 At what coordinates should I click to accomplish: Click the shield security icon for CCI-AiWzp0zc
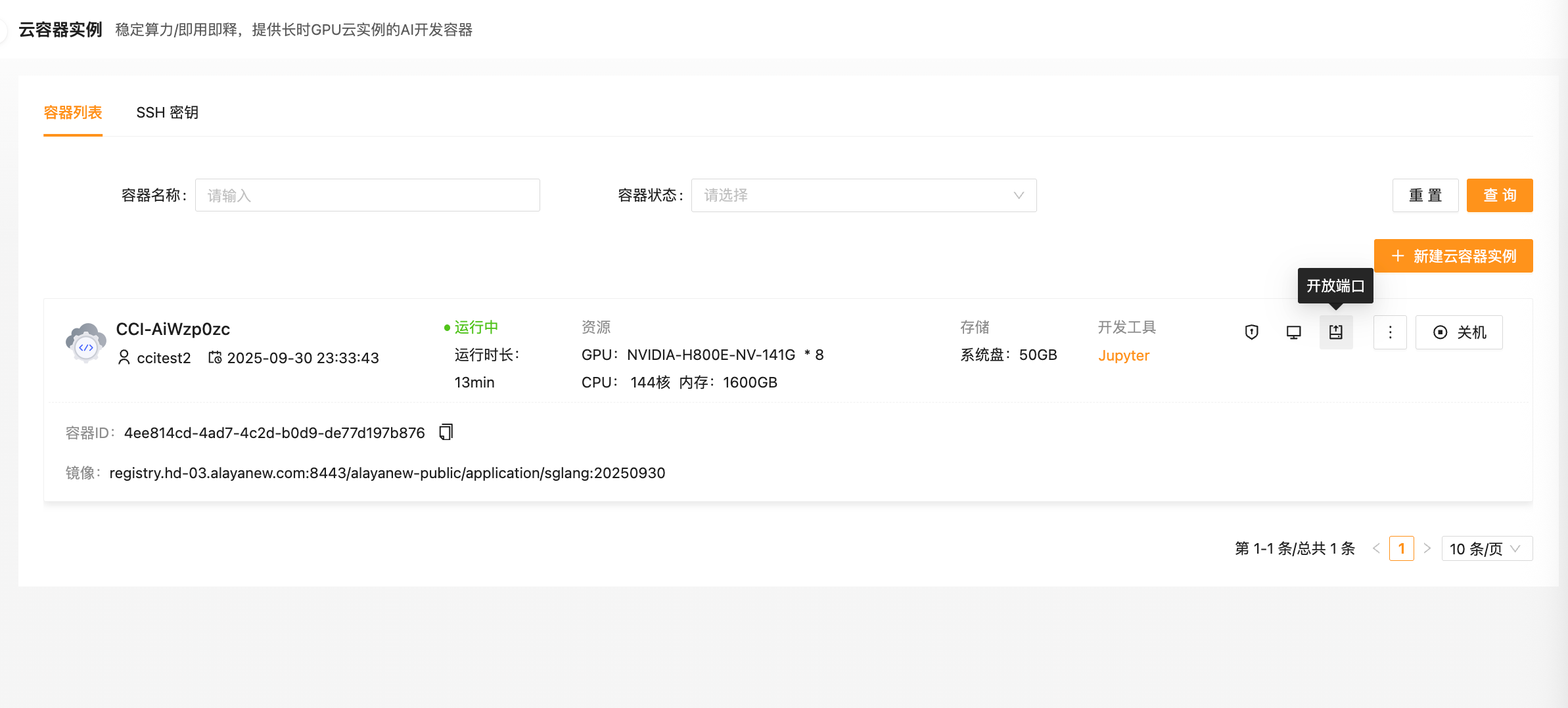[x=1251, y=332]
